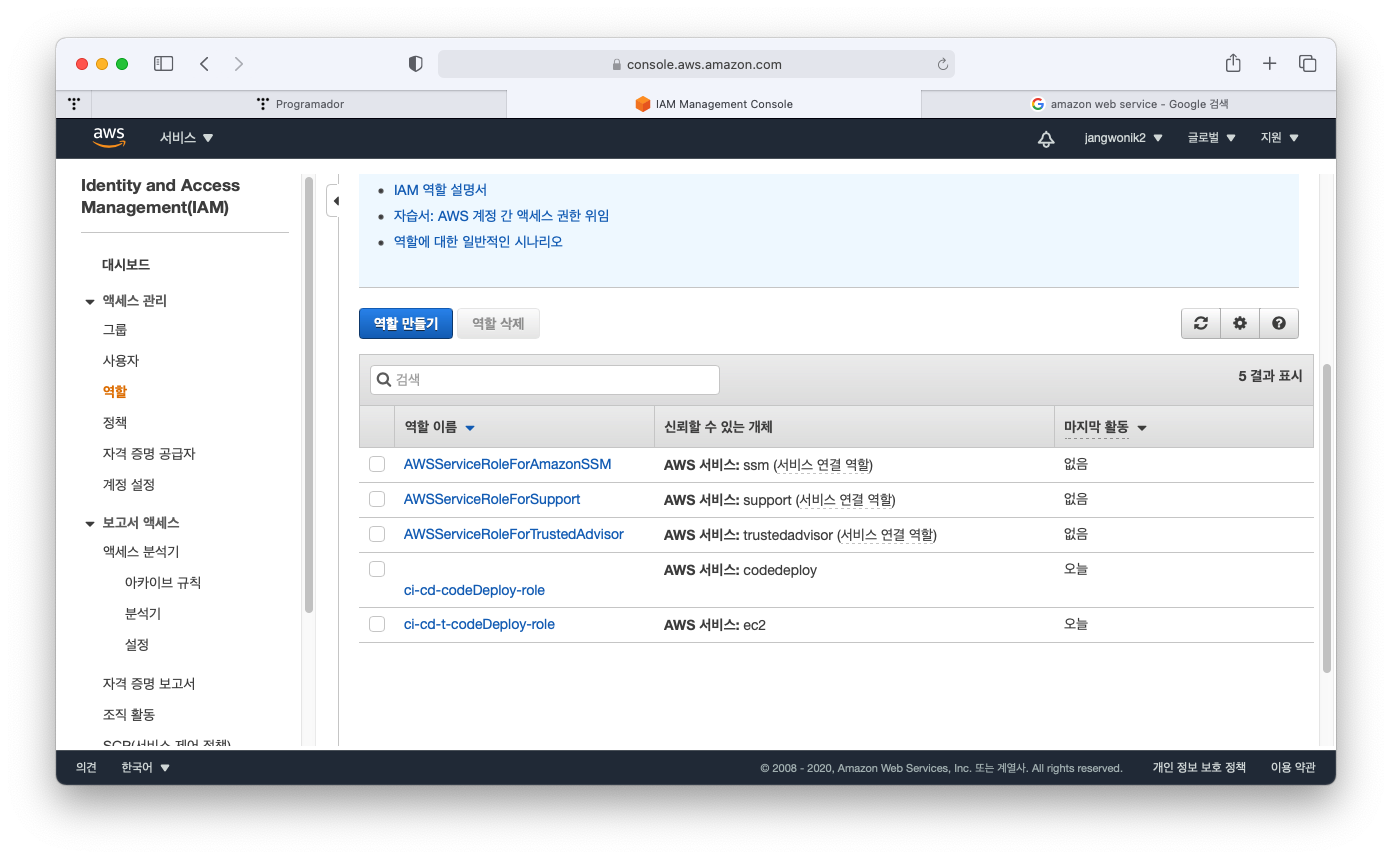Open 액세스 분석기 in the sidebar

tap(141, 552)
